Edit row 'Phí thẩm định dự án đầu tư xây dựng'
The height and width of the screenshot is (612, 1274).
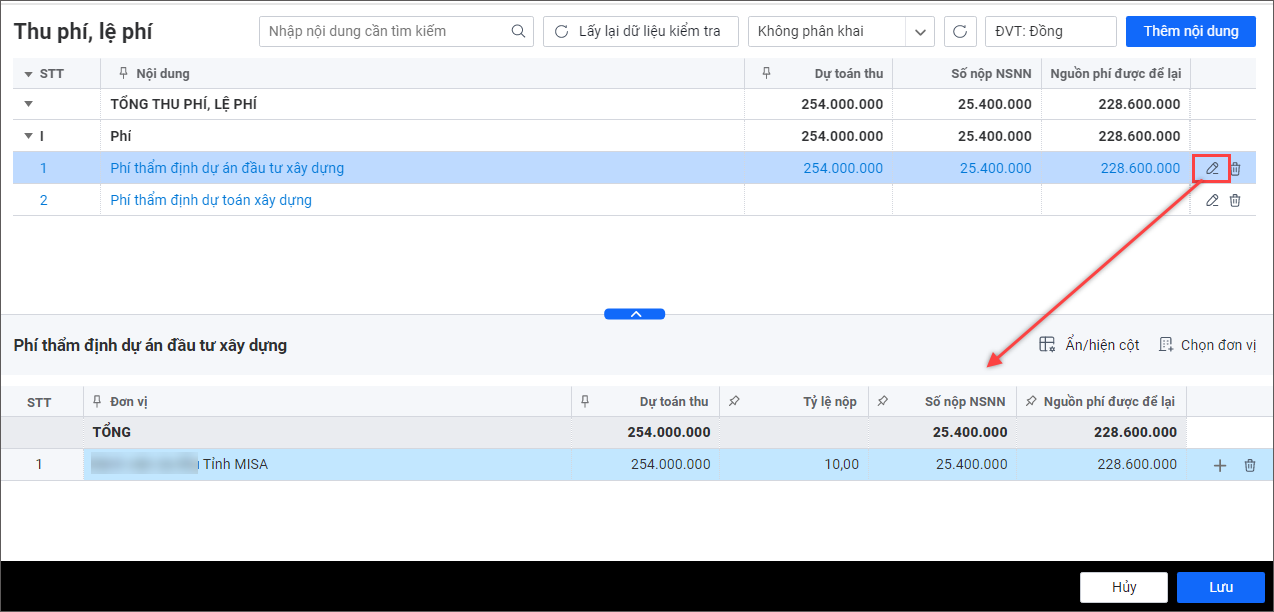(1212, 168)
